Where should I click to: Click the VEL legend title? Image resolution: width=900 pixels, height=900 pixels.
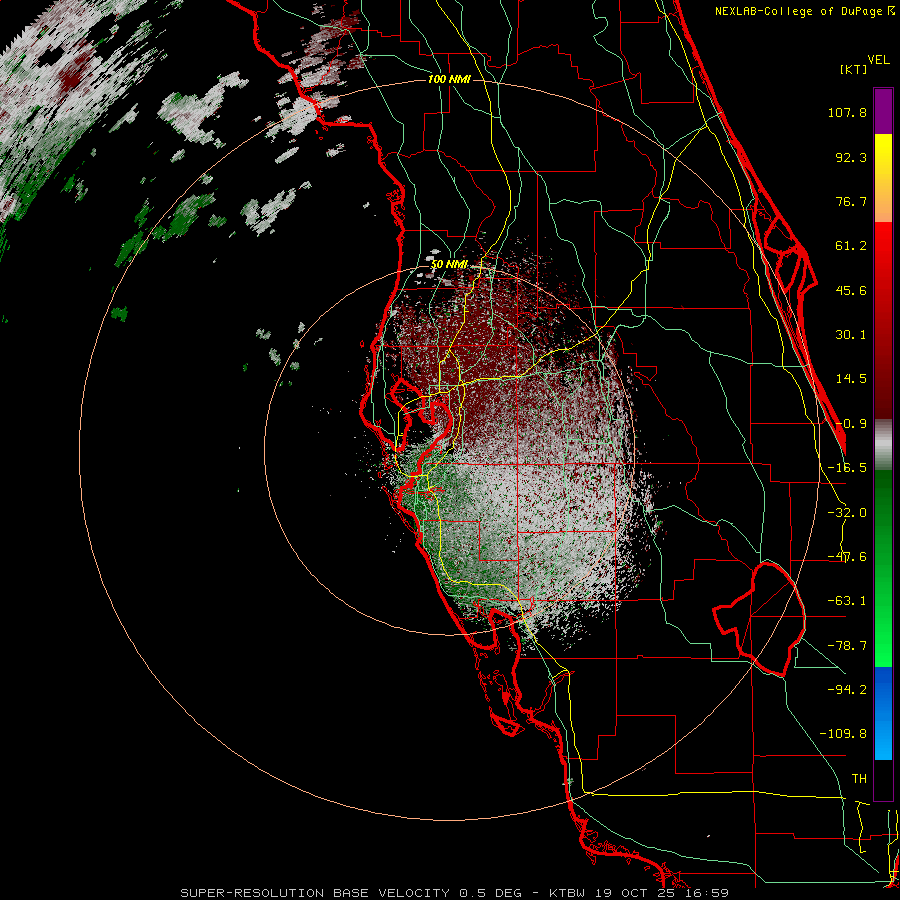[x=878, y=60]
